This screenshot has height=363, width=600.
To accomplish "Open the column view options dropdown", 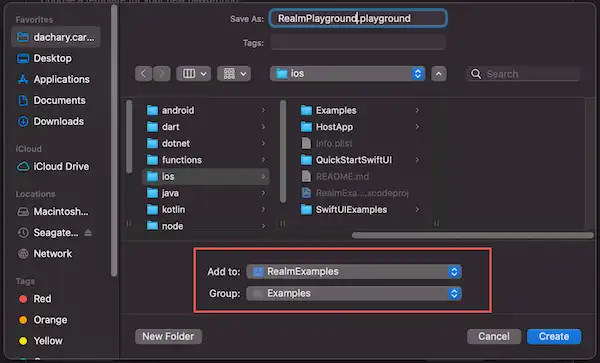I will (194, 73).
